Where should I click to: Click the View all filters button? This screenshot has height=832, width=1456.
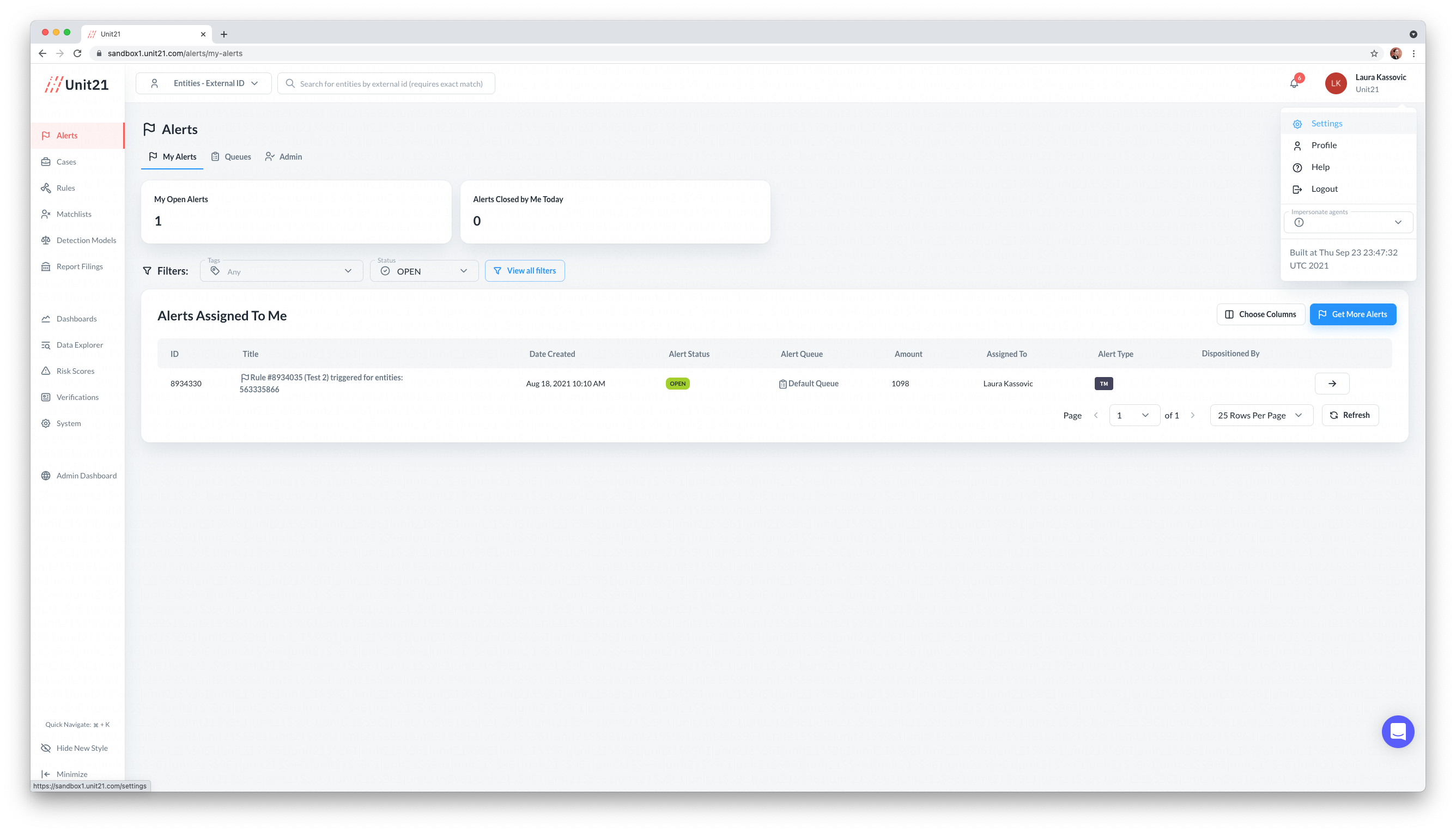(525, 271)
